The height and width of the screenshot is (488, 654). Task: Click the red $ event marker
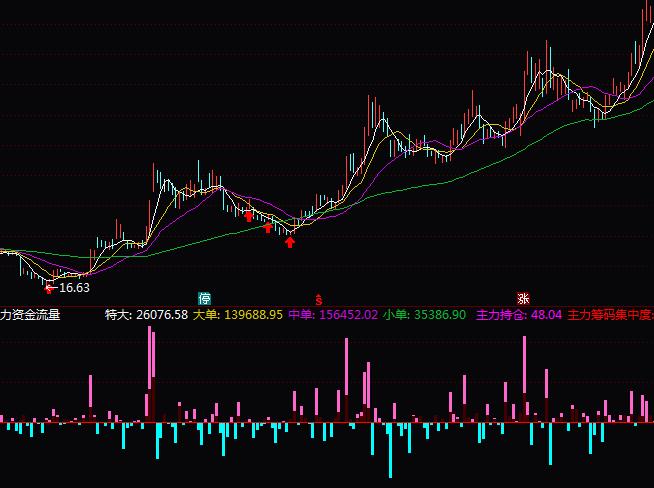319,298
